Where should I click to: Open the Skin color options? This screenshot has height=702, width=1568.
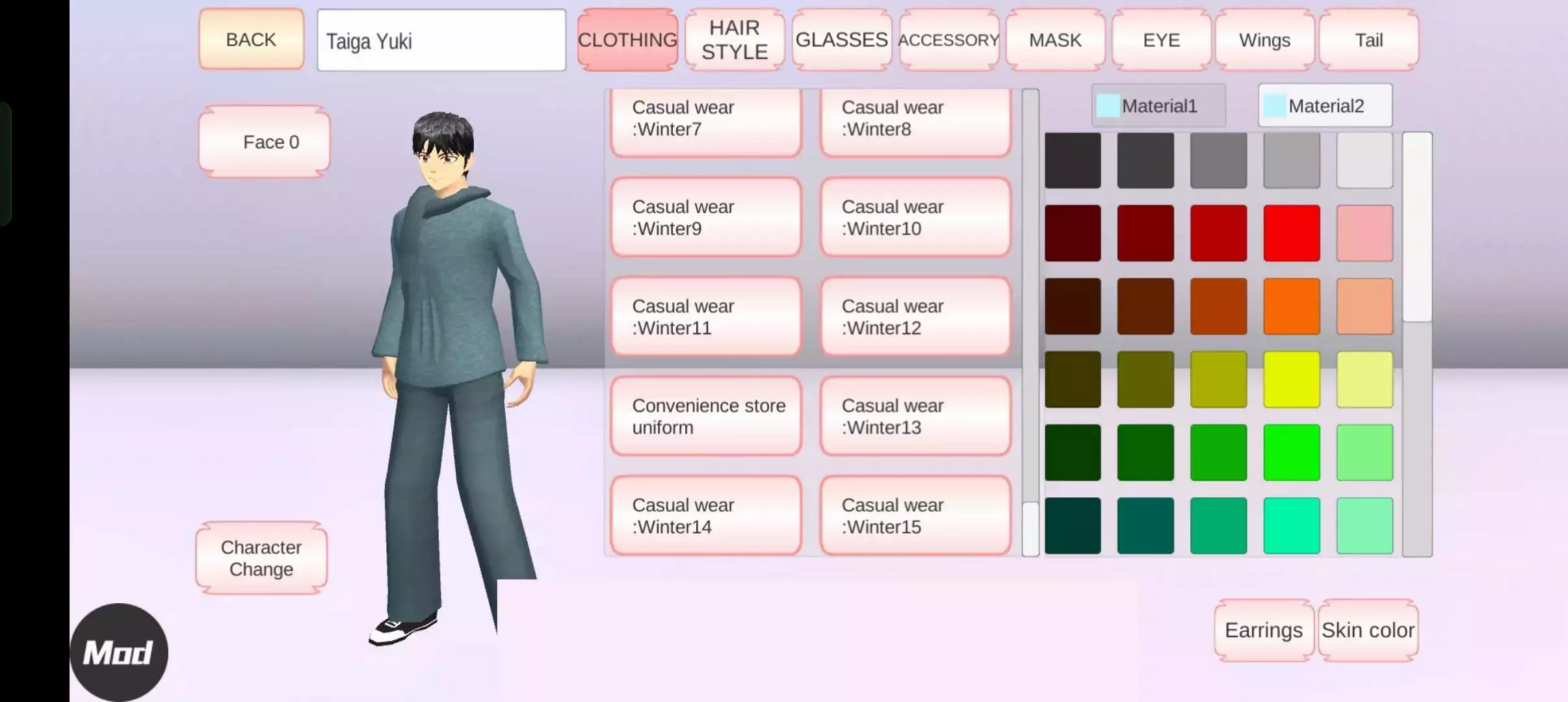click(1368, 630)
